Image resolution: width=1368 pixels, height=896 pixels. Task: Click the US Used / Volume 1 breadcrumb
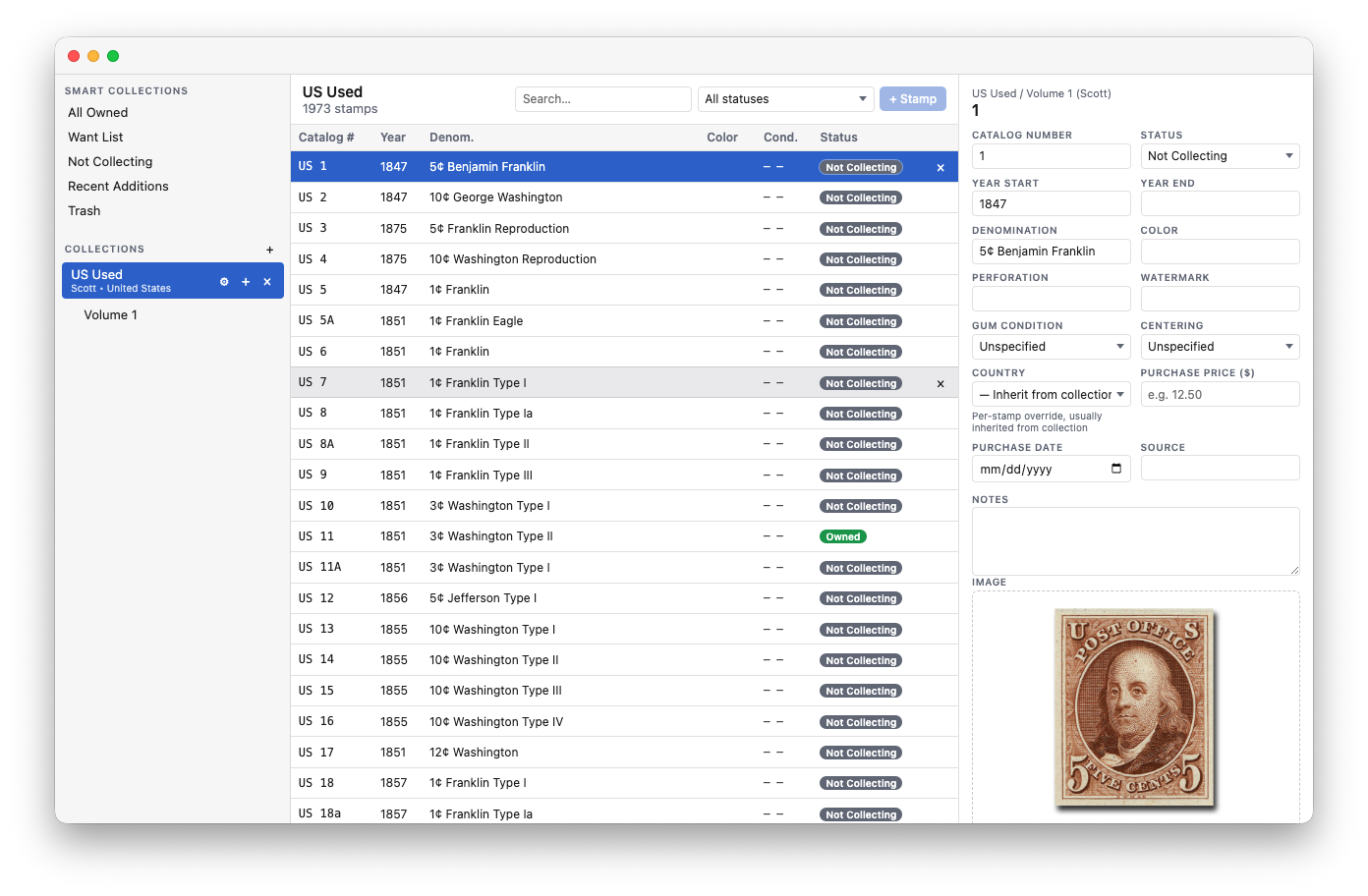1041,92
